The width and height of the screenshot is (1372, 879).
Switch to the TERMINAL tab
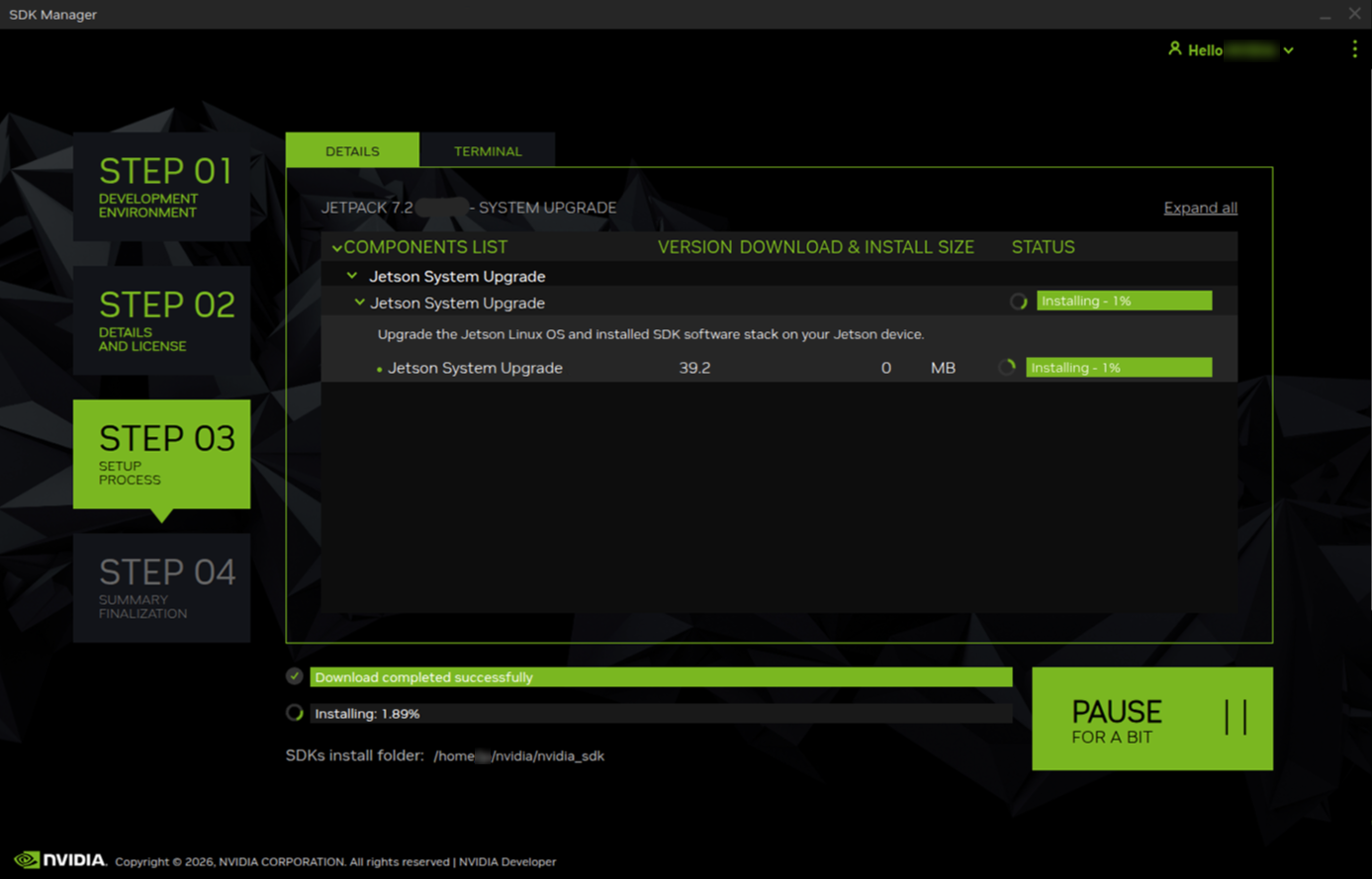(488, 150)
